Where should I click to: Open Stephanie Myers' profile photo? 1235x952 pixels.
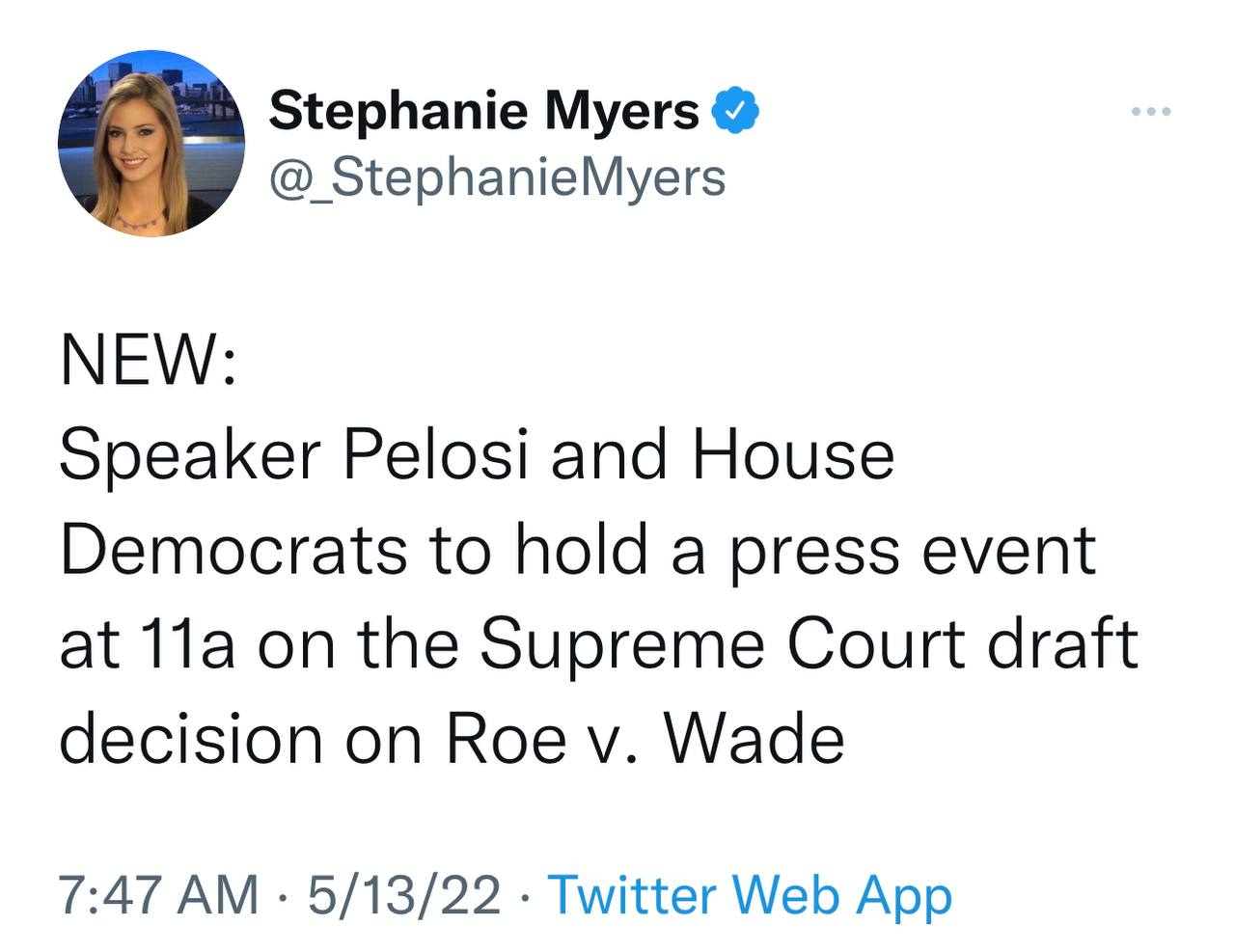pos(151,144)
